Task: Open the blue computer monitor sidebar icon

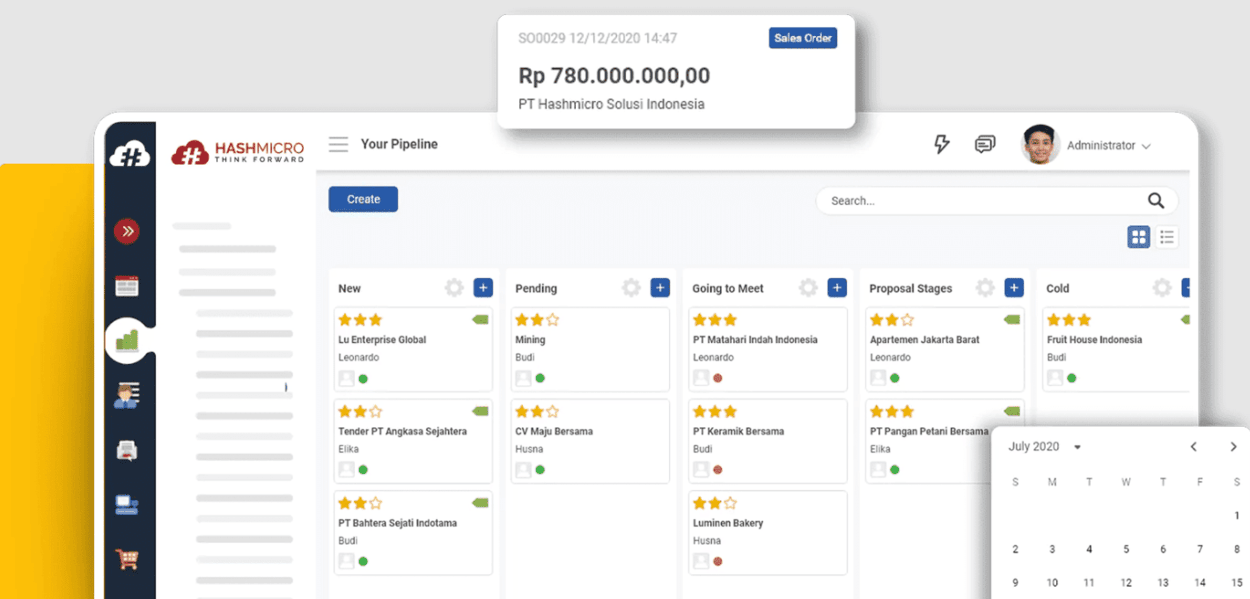Action: click(x=127, y=505)
